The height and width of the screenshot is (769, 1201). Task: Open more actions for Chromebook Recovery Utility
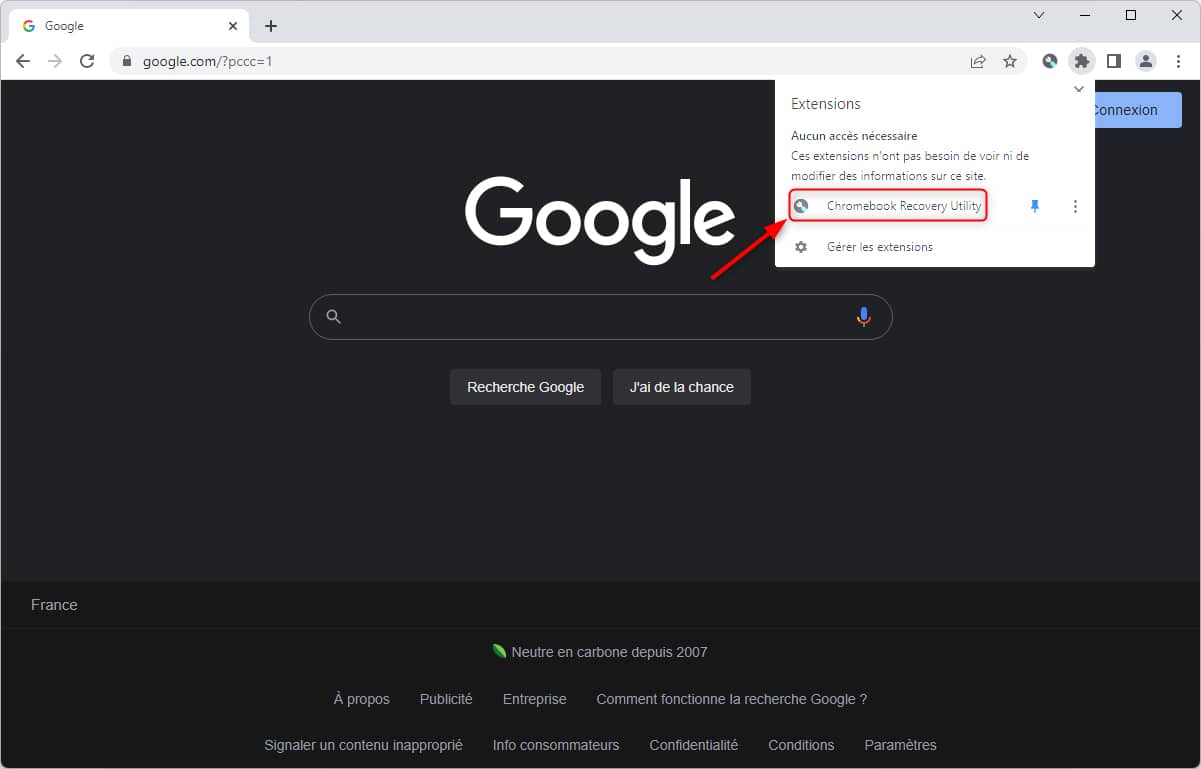[1075, 206]
